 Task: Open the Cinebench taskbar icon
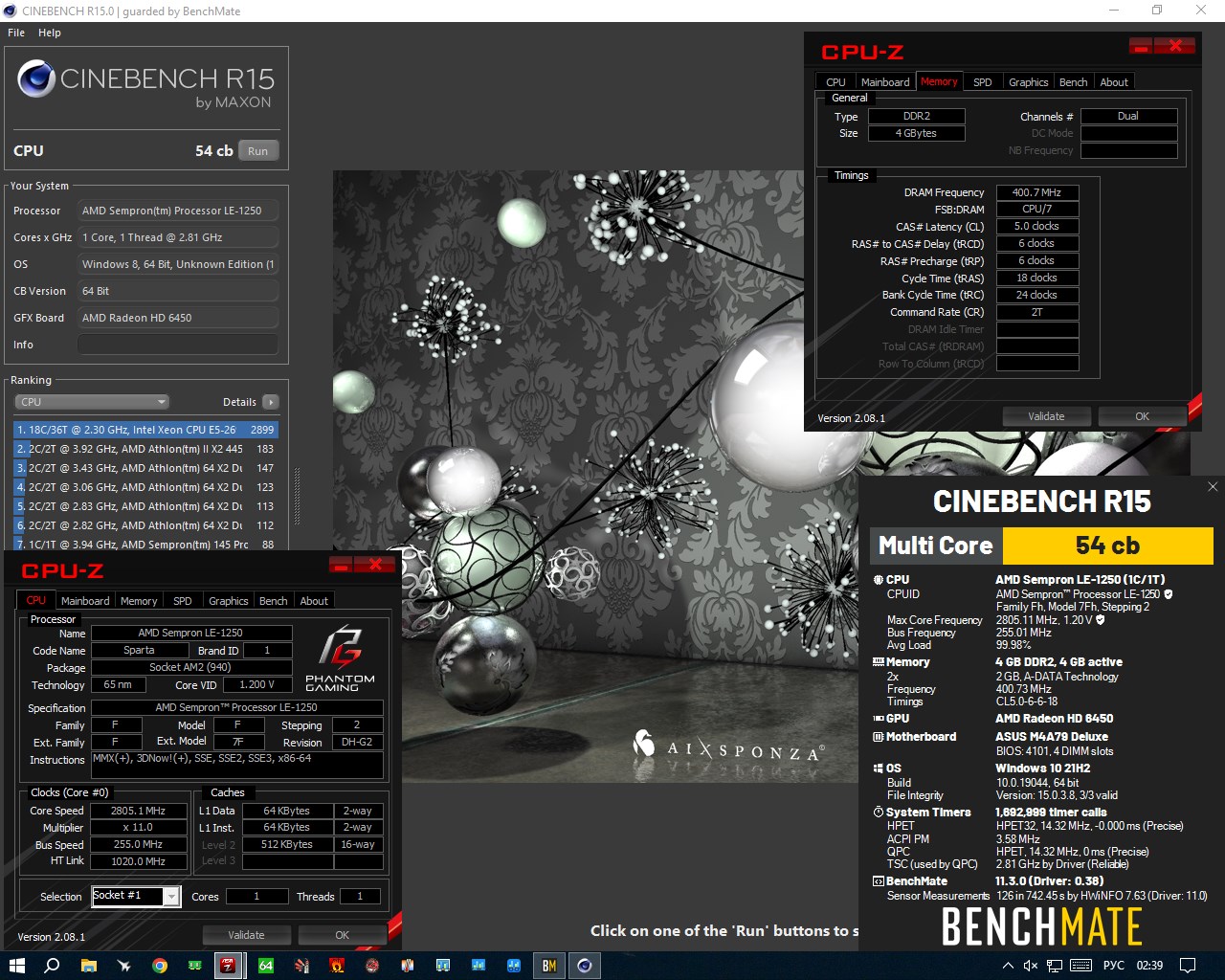(x=585, y=966)
